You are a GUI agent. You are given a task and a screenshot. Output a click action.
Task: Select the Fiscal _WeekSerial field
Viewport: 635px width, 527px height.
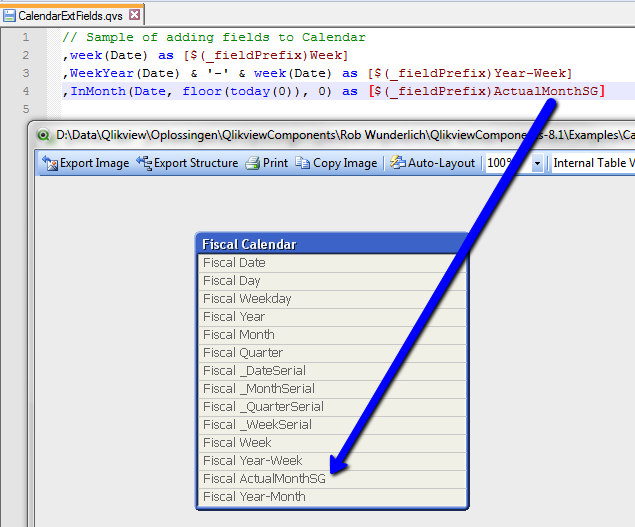[x=332, y=425]
